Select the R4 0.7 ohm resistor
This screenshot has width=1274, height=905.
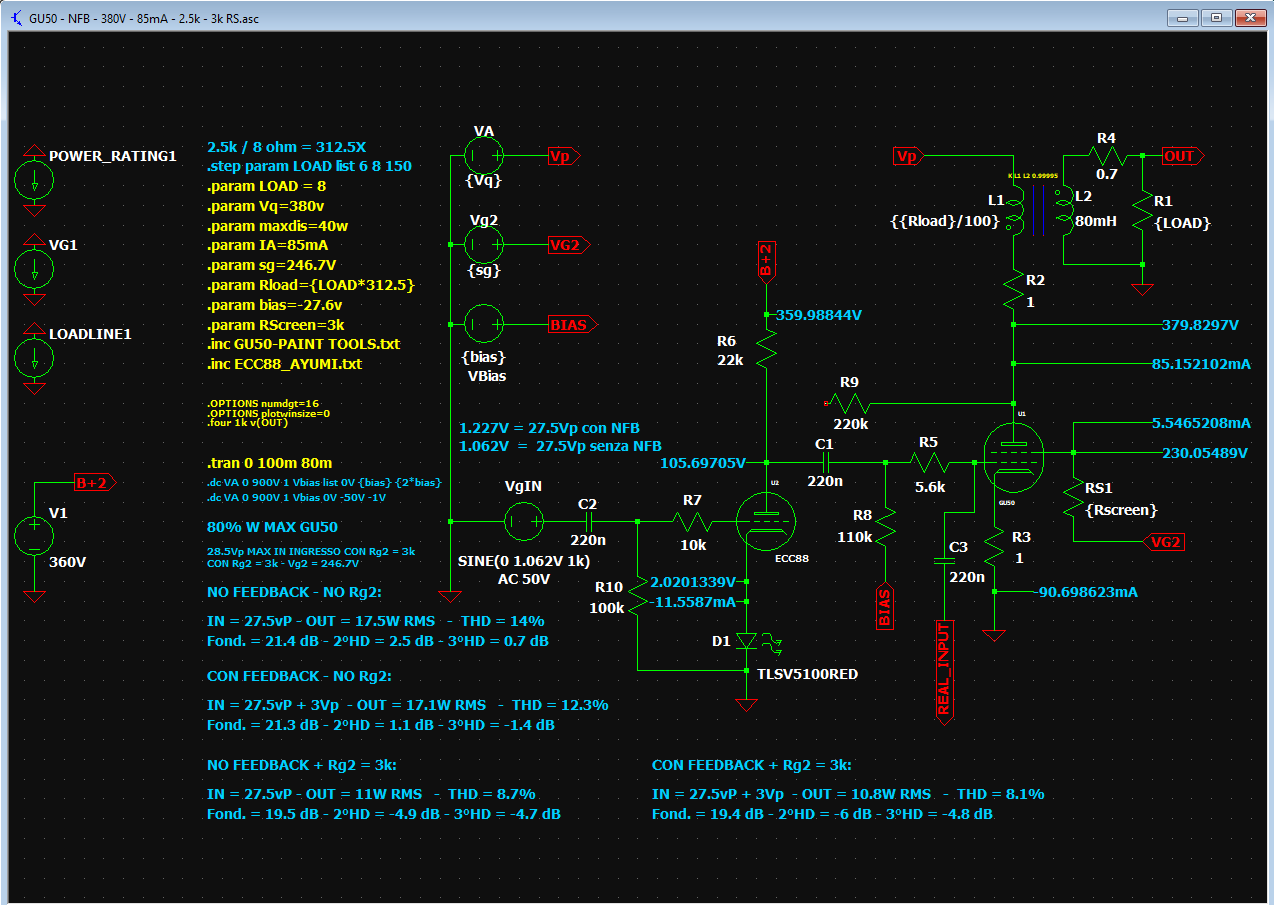[1105, 156]
